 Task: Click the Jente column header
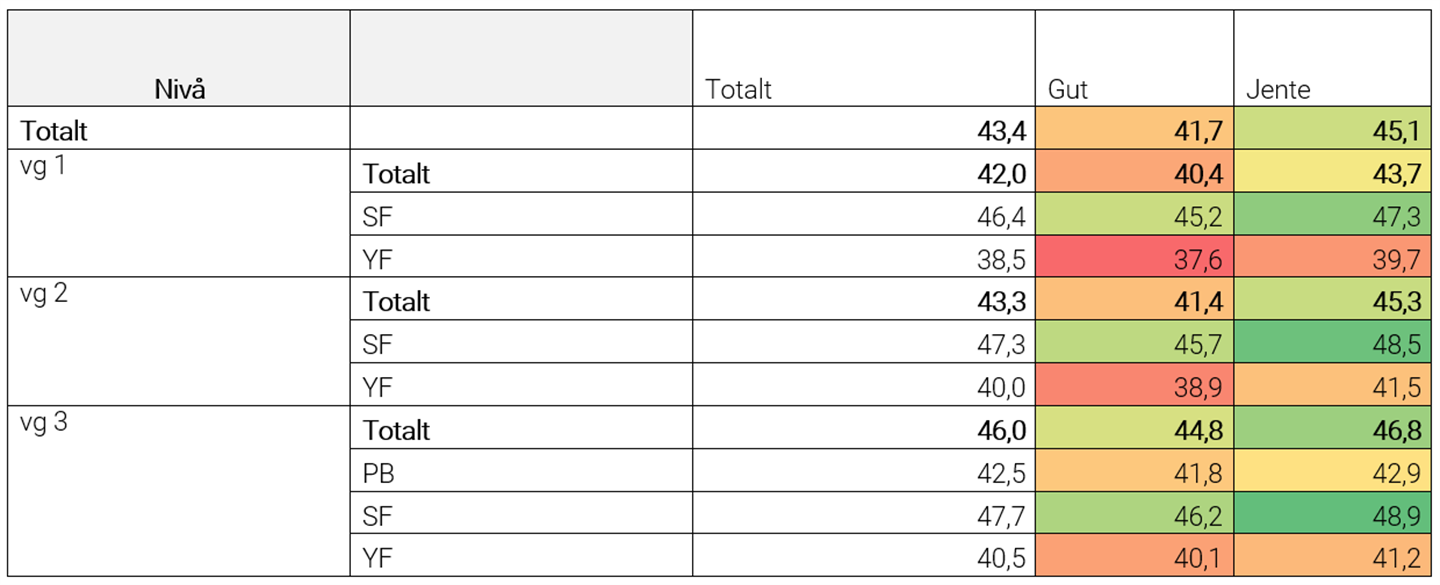[x=1333, y=59]
